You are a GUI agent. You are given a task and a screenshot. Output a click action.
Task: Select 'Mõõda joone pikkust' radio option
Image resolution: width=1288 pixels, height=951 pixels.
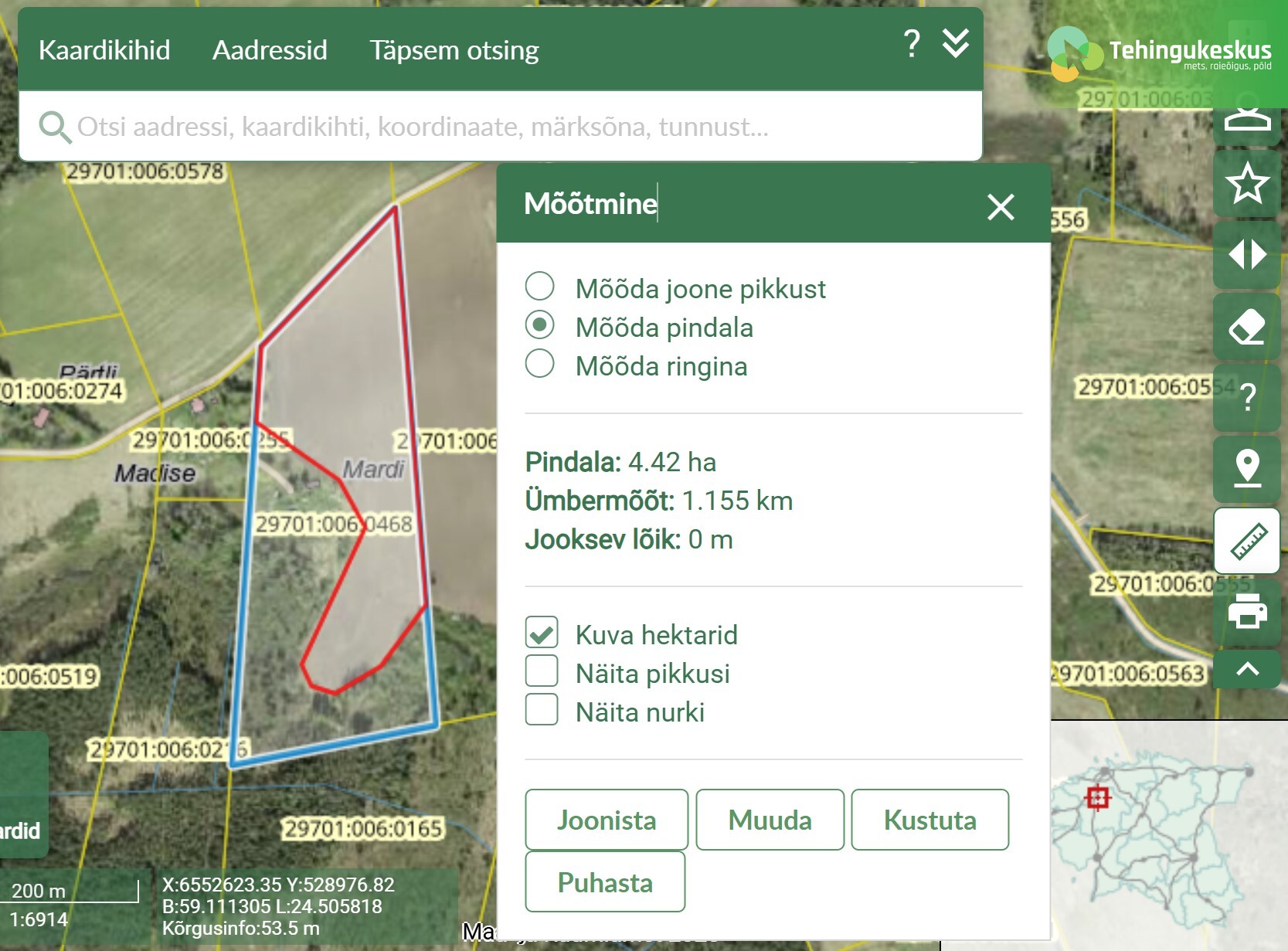pyautogui.click(x=539, y=287)
